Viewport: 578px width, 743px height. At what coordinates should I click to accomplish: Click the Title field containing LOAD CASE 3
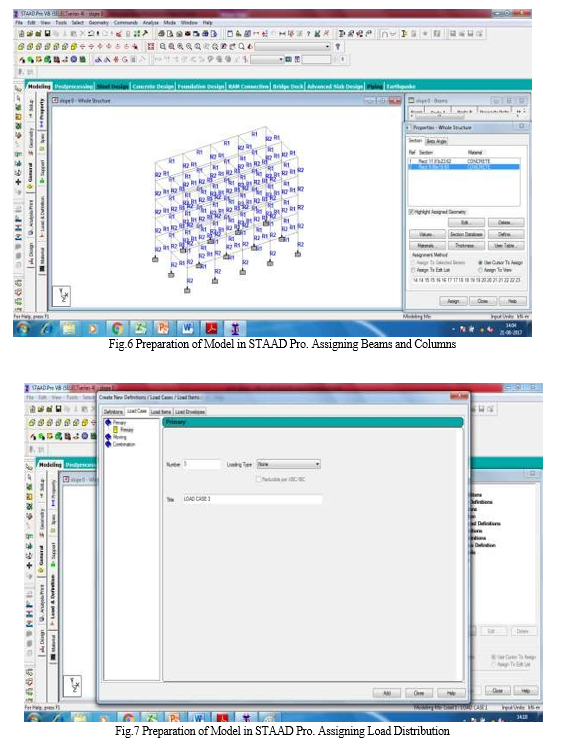point(253,499)
